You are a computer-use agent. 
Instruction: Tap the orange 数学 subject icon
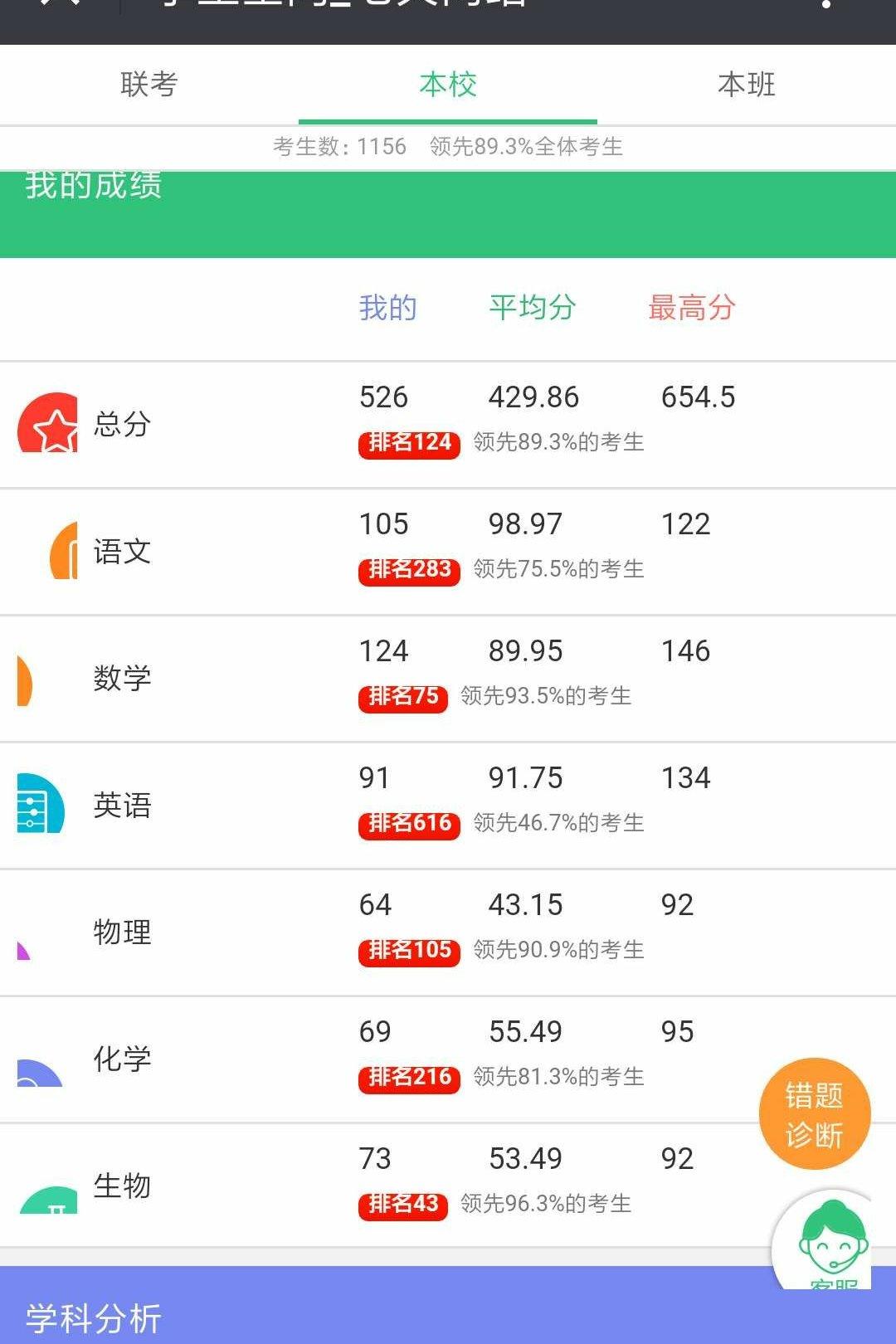coord(25,679)
